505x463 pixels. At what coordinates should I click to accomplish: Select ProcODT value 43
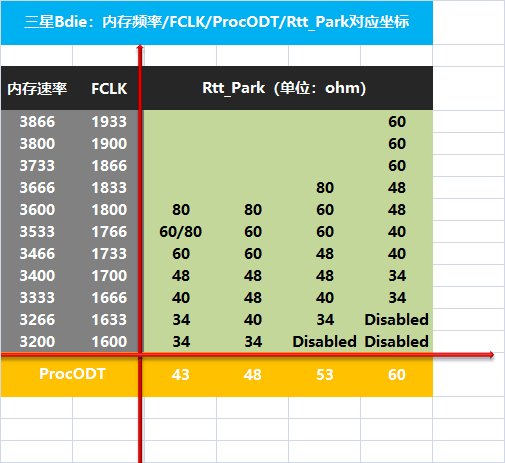click(180, 375)
